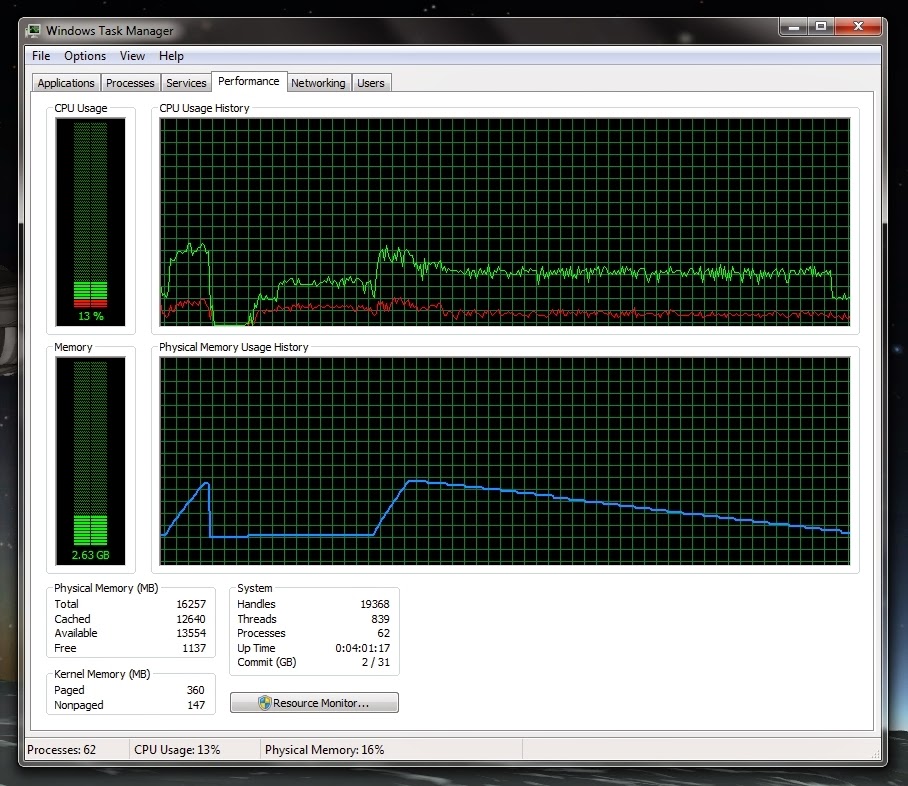The height and width of the screenshot is (786, 908).
Task: Click the shield icon on Resource Monitor button
Action: 265,703
